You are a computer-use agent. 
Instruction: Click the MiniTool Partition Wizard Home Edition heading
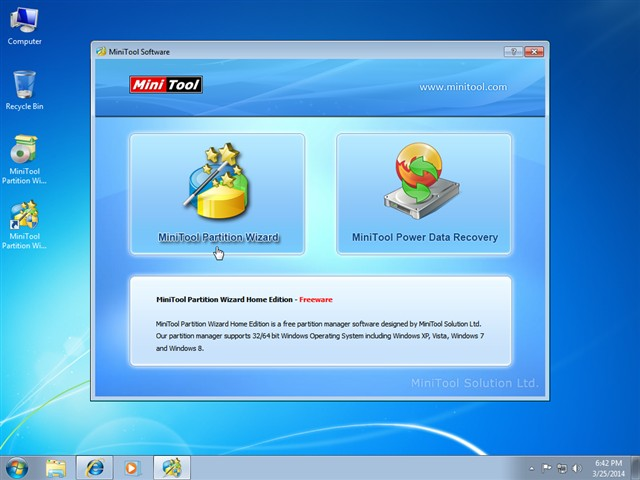point(224,300)
